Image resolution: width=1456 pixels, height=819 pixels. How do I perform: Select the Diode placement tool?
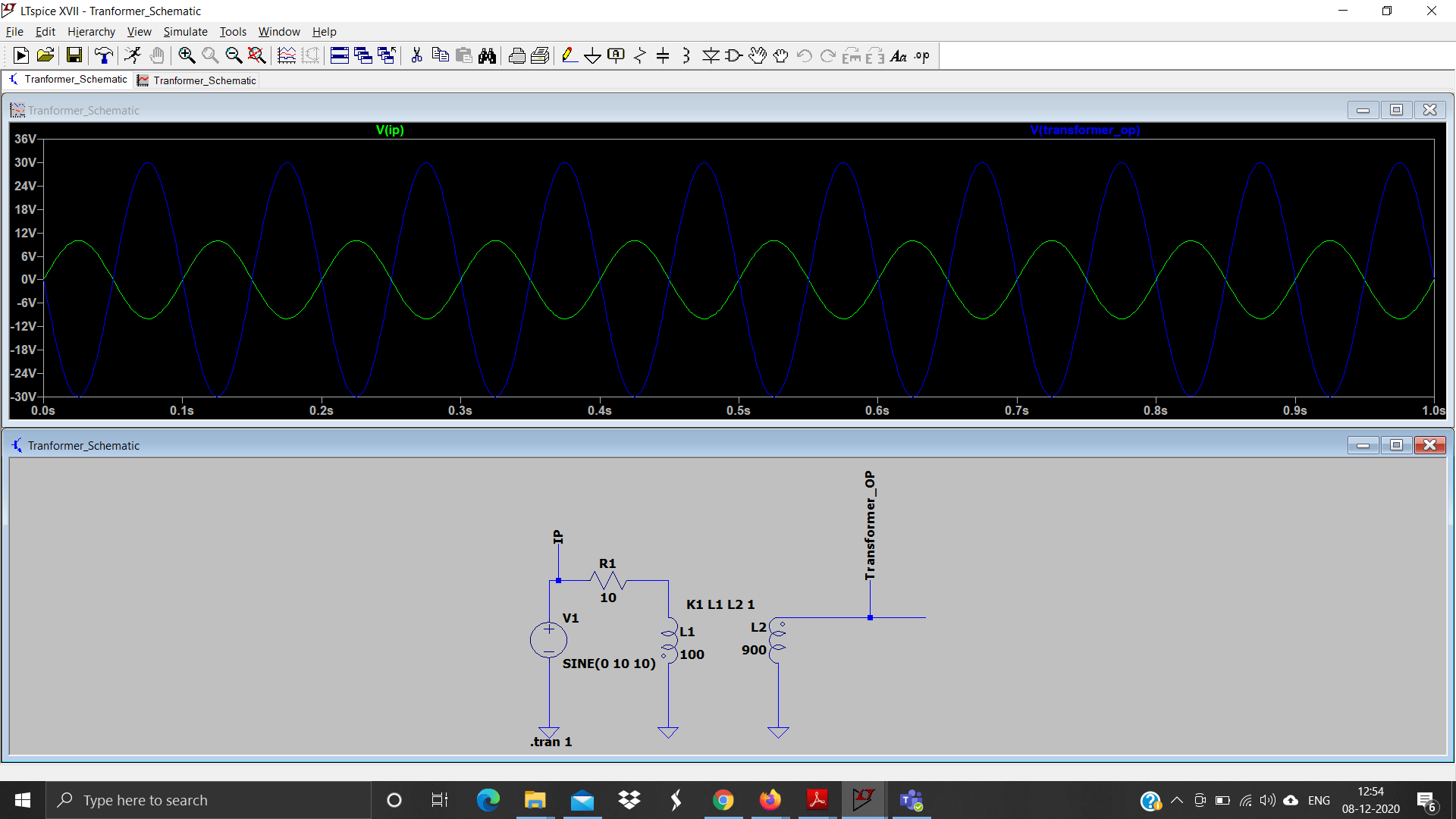[x=711, y=55]
